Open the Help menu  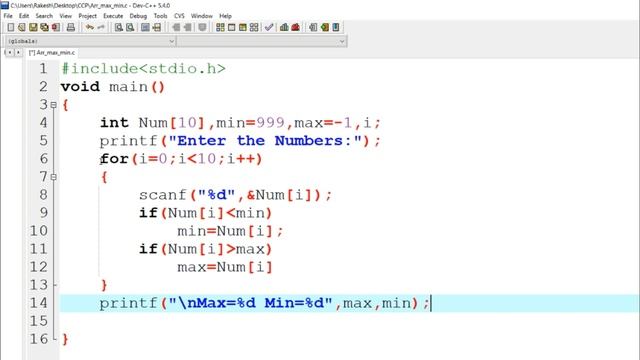tap(225, 16)
